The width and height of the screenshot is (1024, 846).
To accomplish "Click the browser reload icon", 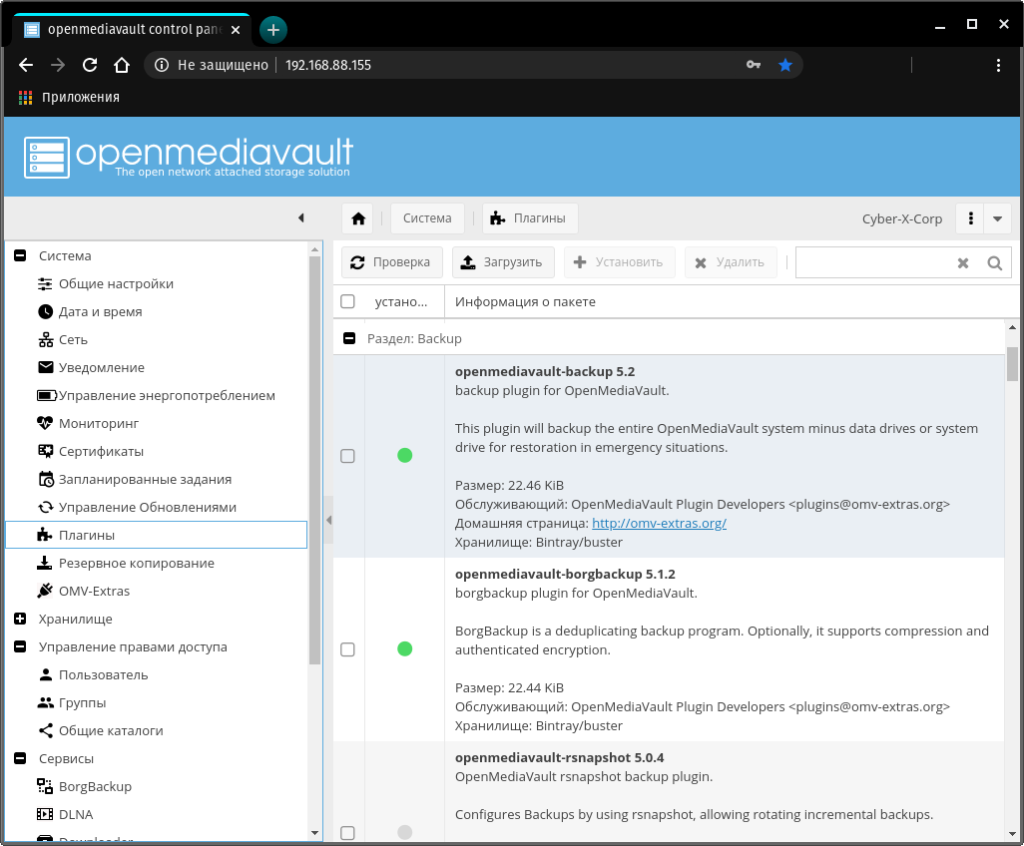I will point(90,65).
